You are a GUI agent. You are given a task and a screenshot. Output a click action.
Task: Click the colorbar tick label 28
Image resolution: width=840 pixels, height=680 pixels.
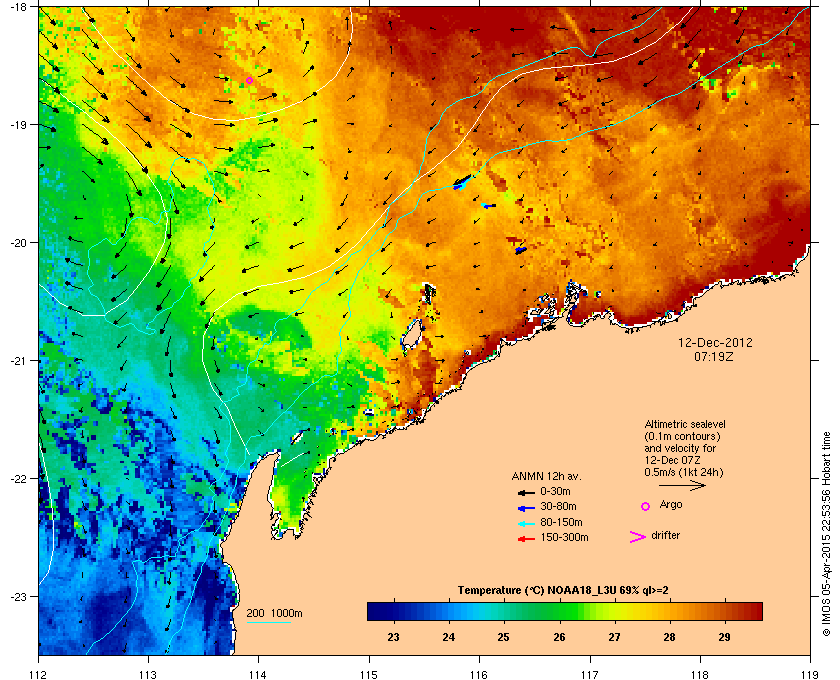(x=669, y=637)
